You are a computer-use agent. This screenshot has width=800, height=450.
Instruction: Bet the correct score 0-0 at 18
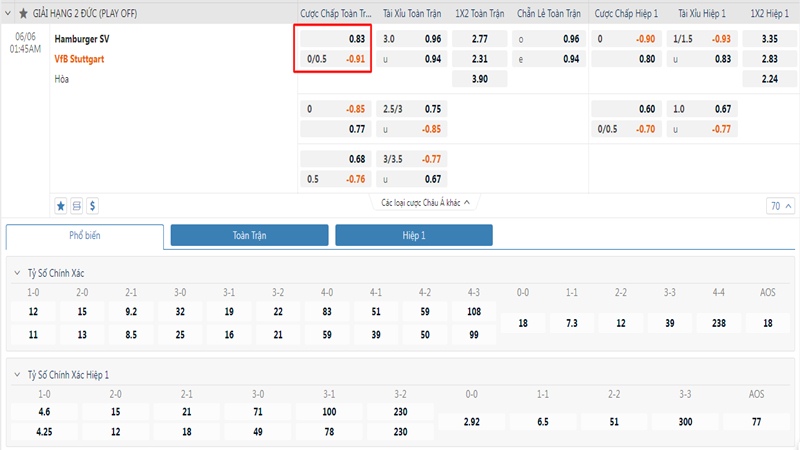[523, 323]
